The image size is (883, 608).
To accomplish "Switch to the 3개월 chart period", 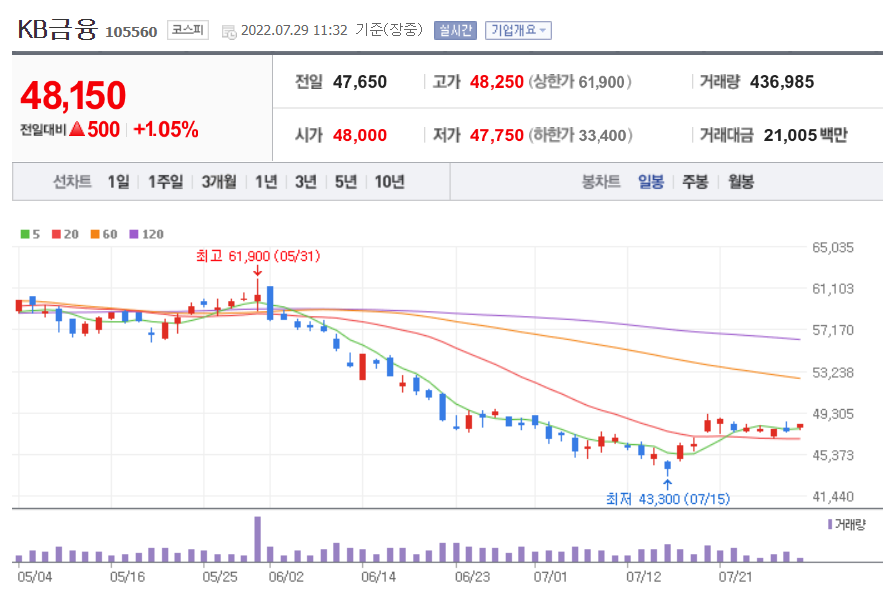I will [219, 182].
